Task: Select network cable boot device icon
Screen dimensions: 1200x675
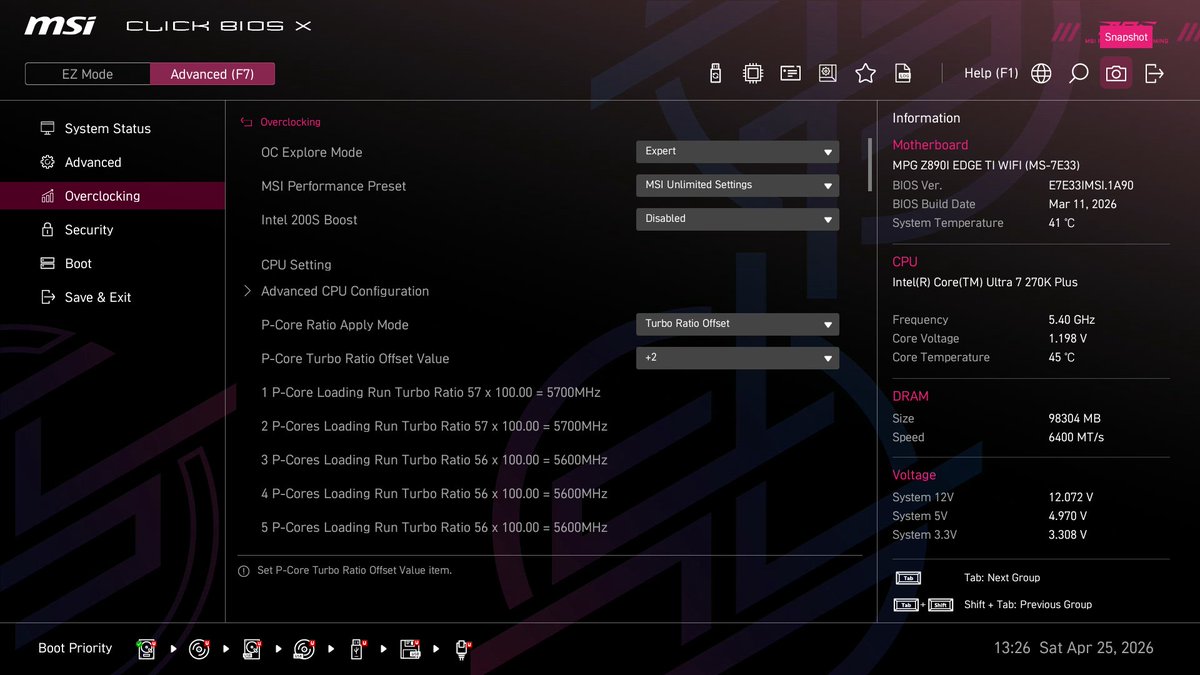Action: coord(462,649)
